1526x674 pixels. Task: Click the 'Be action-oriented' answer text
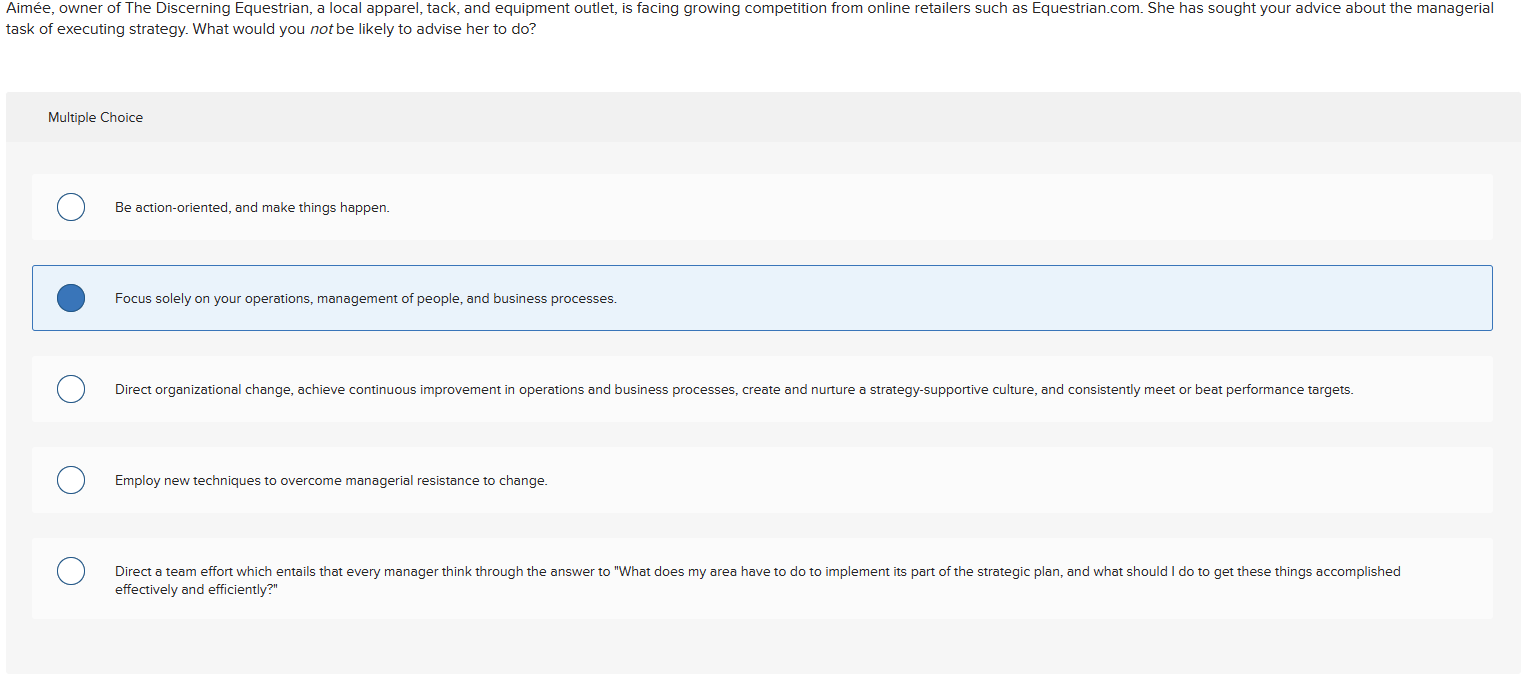tap(253, 207)
